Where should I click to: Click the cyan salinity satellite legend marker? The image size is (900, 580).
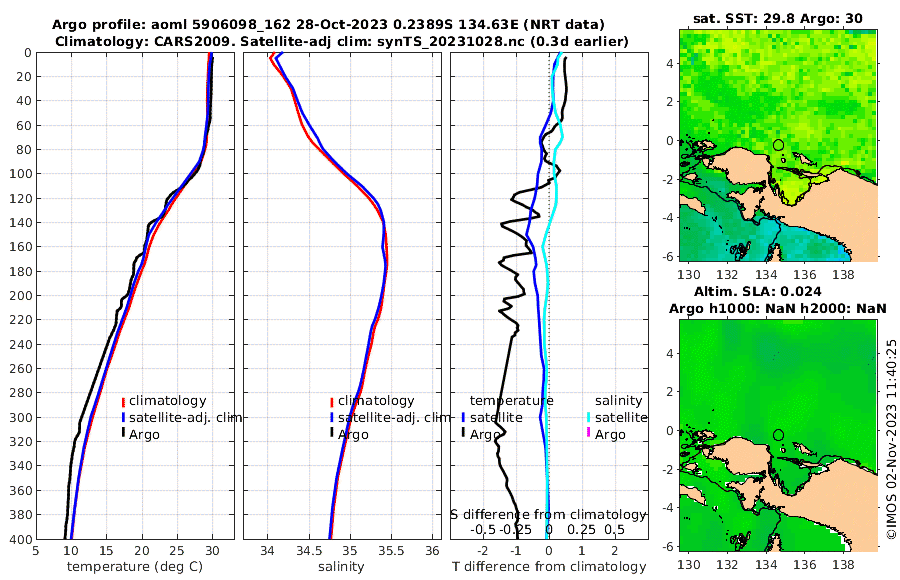click(x=588, y=418)
